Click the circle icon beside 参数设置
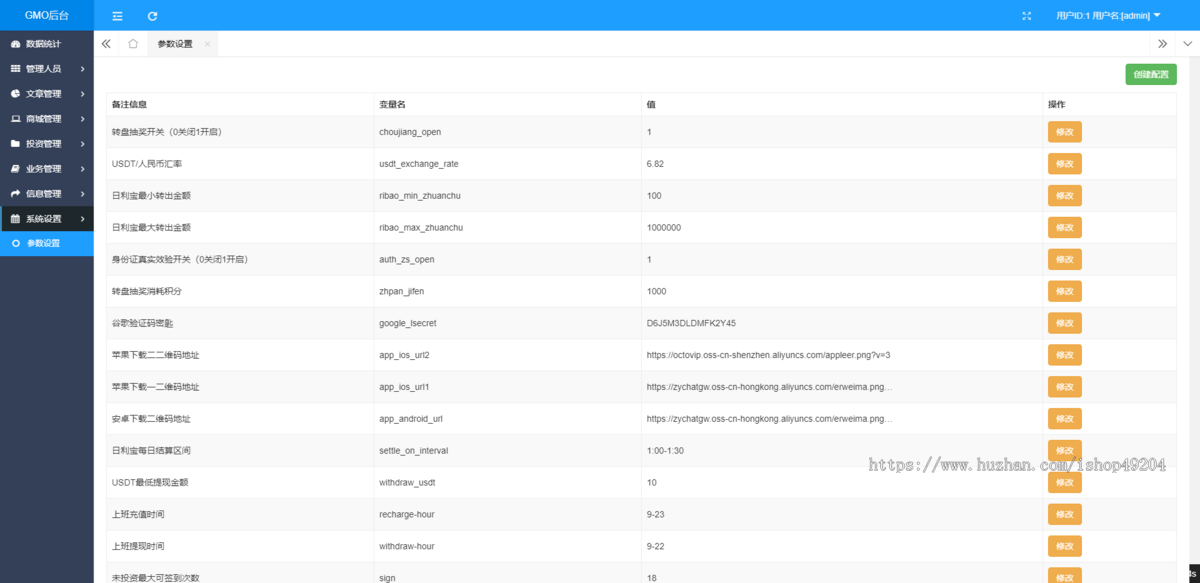Image resolution: width=1200 pixels, height=583 pixels. pos(15,243)
